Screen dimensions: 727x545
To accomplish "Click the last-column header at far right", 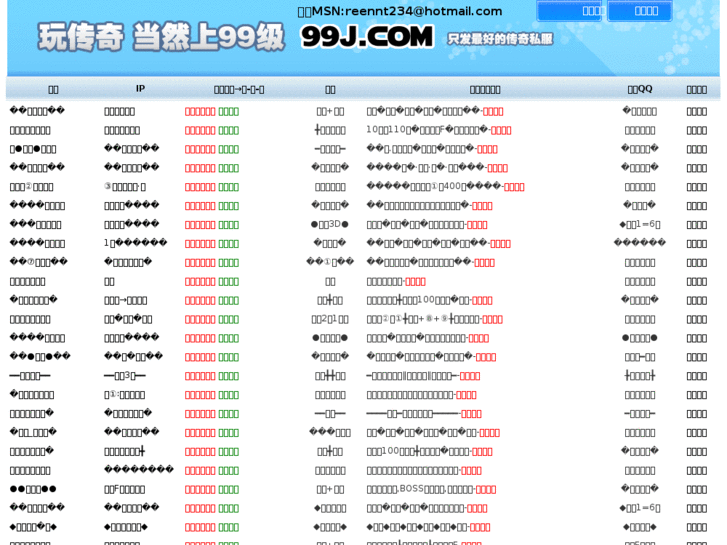I will [696, 90].
